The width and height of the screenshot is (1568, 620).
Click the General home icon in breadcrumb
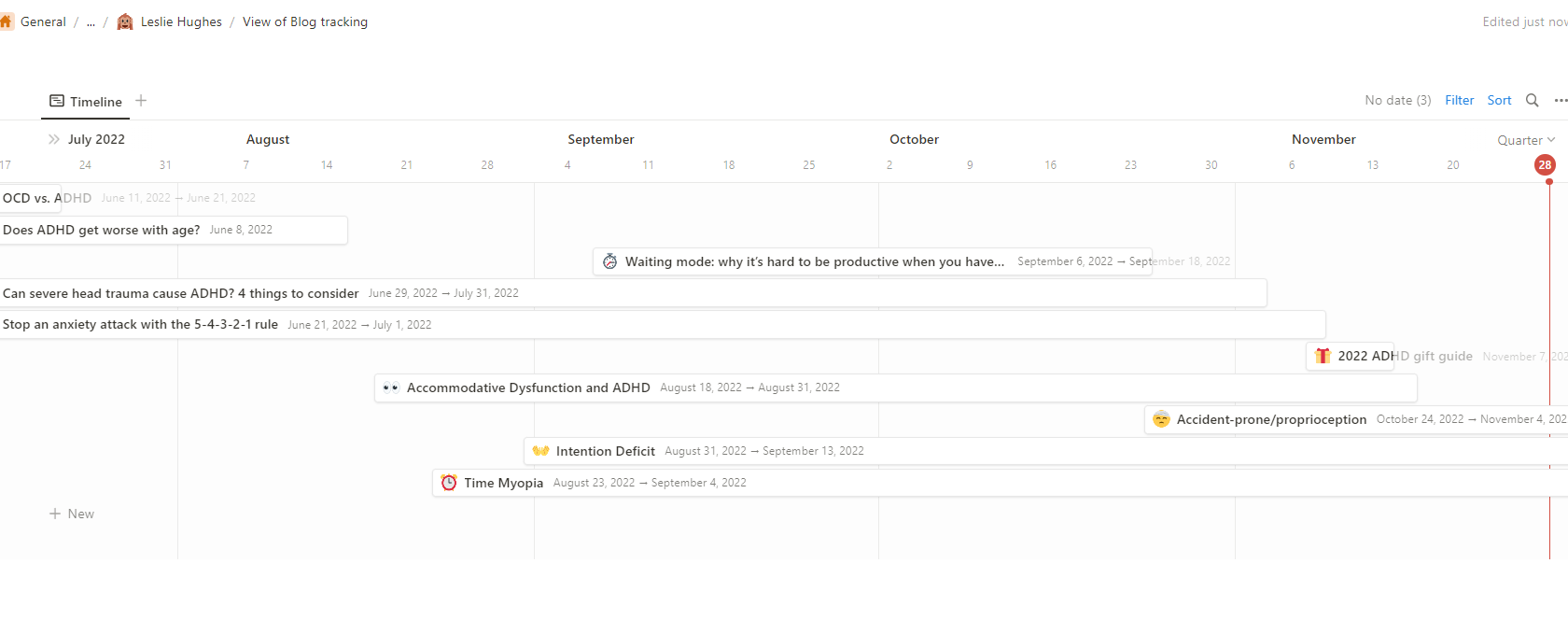pyautogui.click(x=7, y=21)
